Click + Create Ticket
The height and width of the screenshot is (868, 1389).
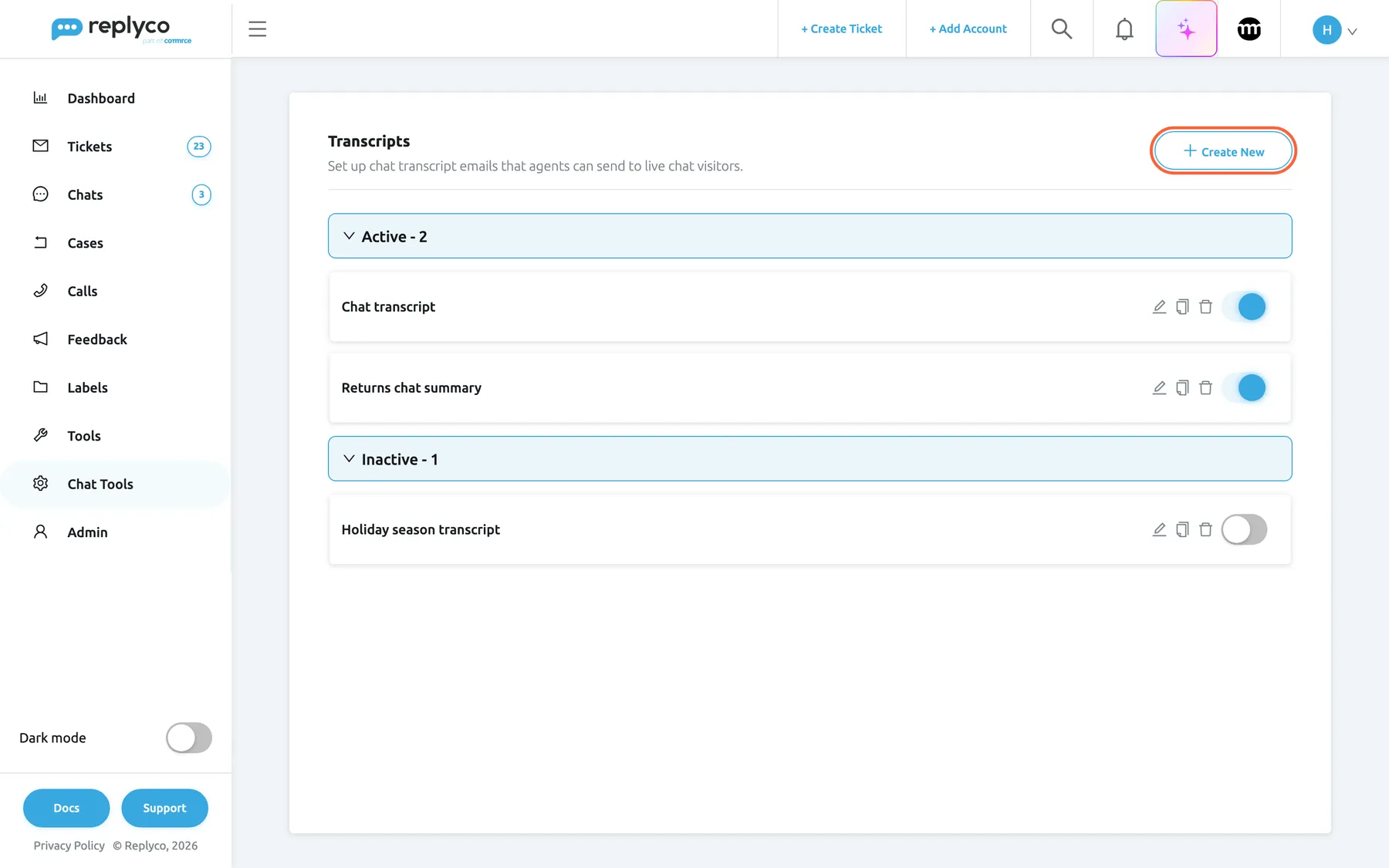841,29
